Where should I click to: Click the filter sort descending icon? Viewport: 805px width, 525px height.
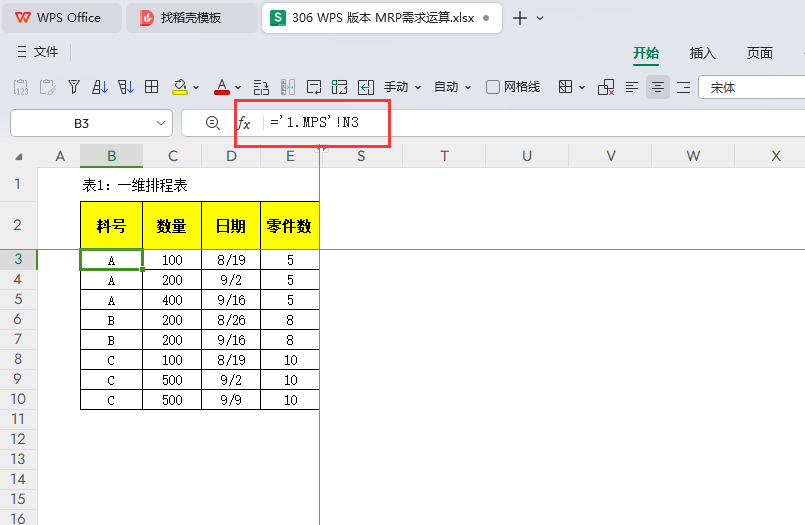(x=126, y=87)
